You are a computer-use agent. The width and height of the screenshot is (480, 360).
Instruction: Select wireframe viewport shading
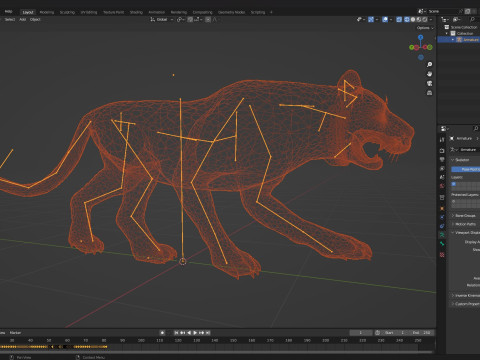(407, 20)
